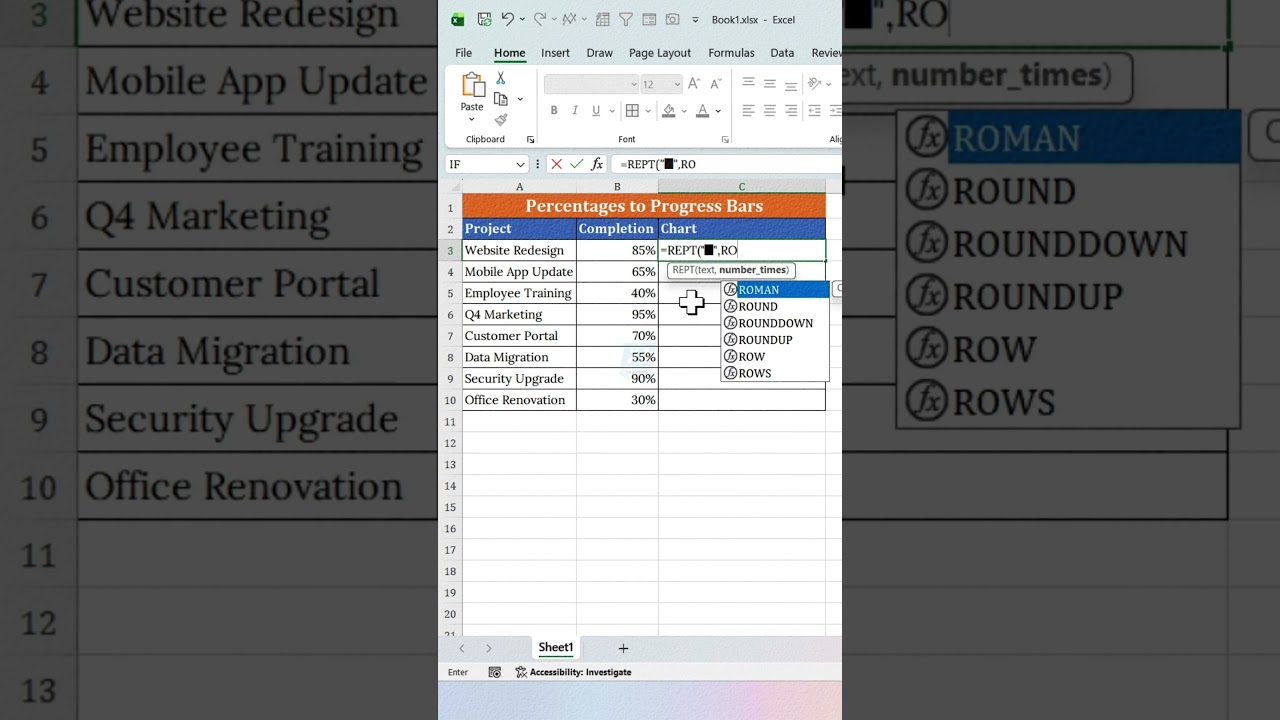Toggle Center alignment
Screen dimensions: 1280x720
[770, 111]
